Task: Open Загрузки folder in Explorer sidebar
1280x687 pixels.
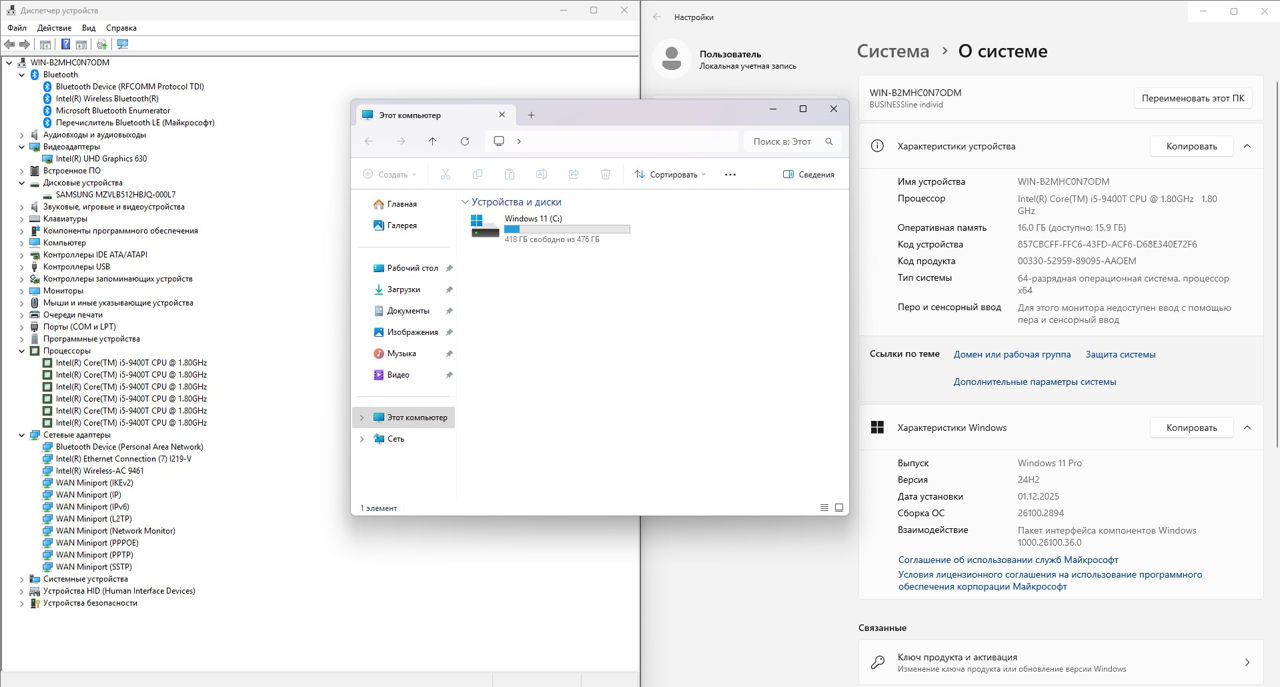Action: pos(403,290)
